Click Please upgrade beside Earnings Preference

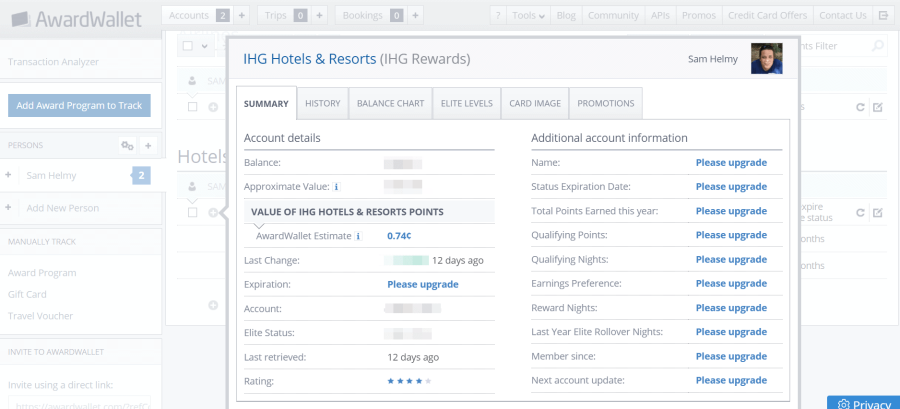tap(731, 284)
